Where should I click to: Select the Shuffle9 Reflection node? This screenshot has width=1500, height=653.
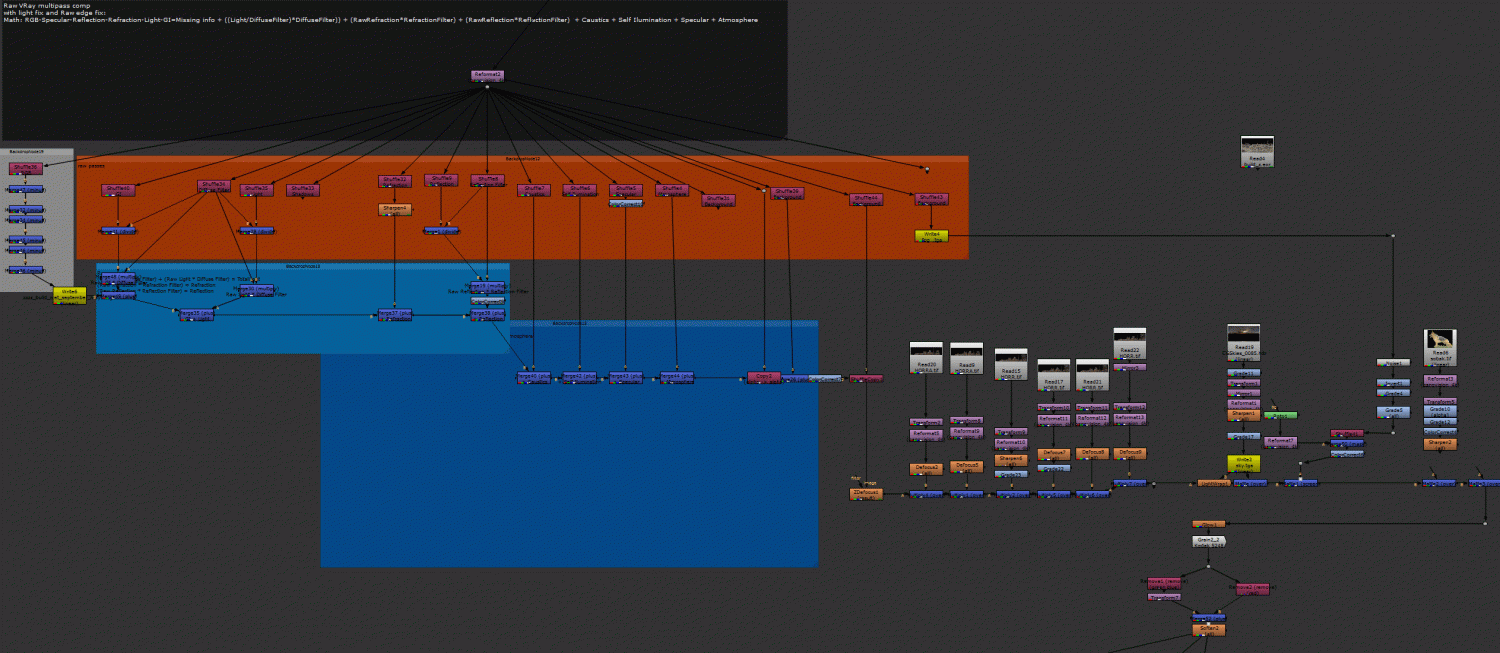(441, 180)
